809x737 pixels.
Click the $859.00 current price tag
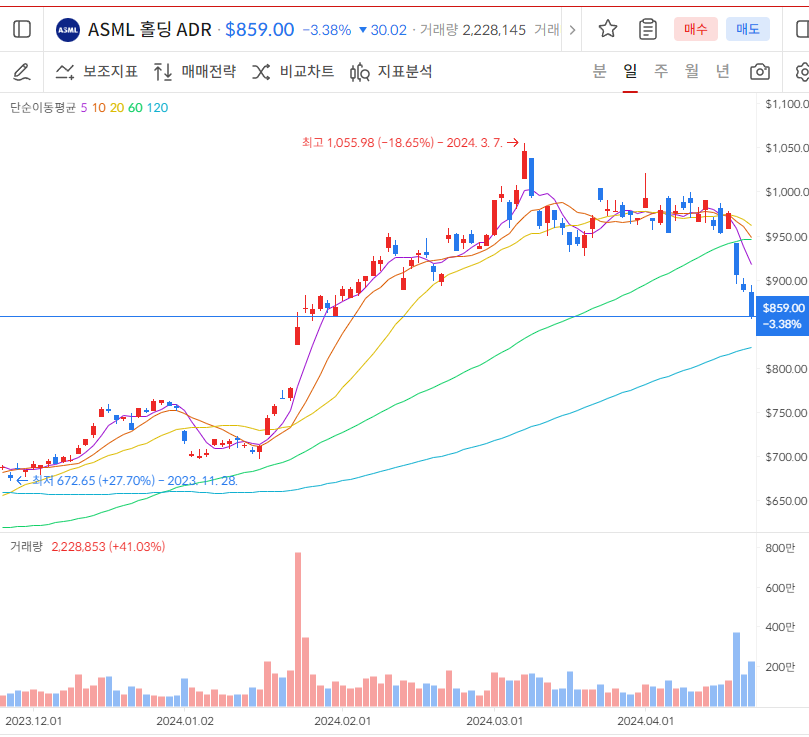(x=783, y=316)
